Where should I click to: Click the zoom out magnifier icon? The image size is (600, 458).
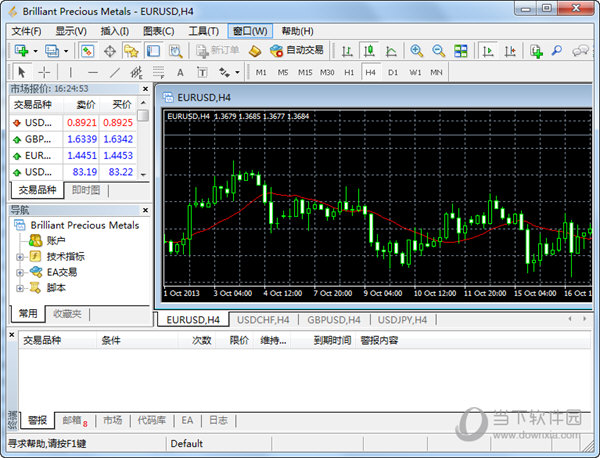point(438,50)
